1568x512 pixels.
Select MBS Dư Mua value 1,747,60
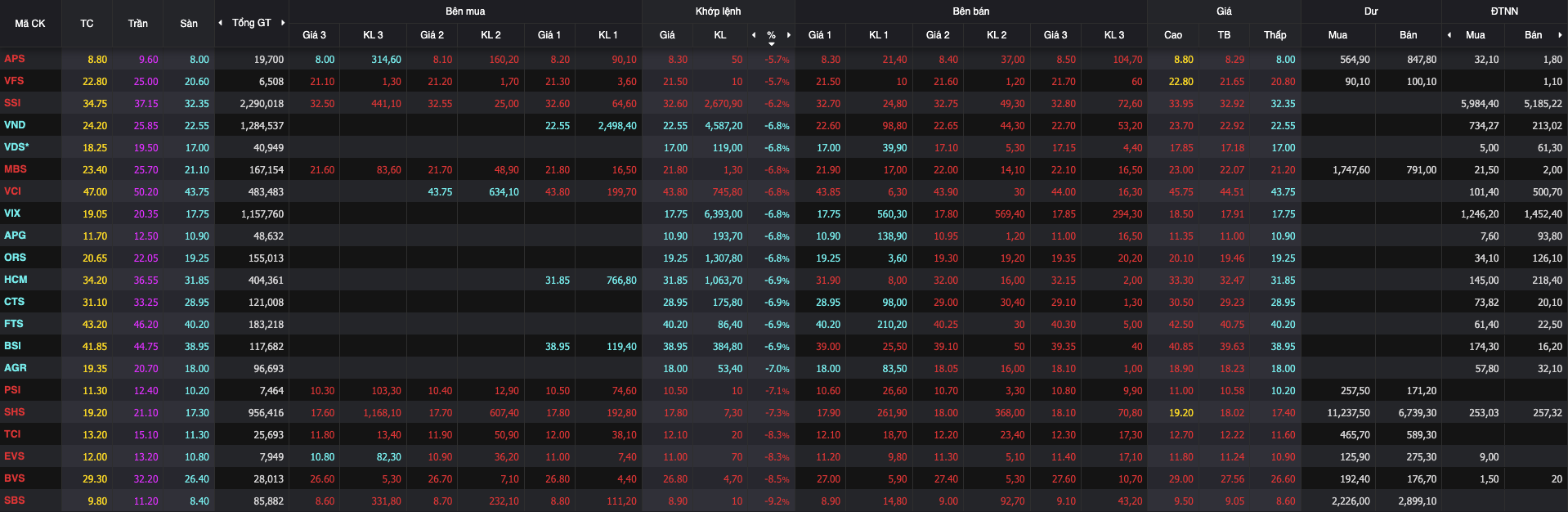(1351, 170)
